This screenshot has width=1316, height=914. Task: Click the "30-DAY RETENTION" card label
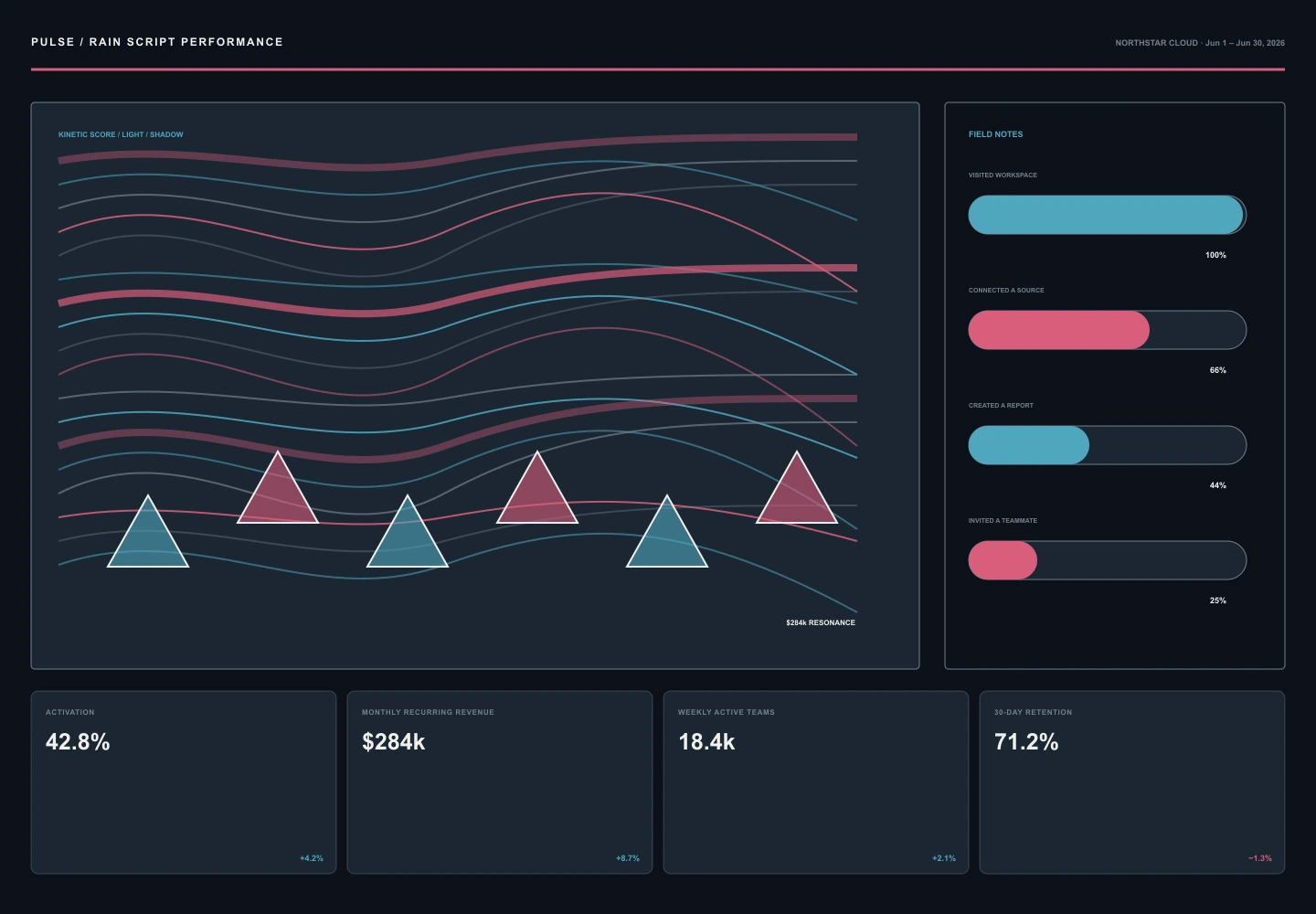click(x=1034, y=712)
